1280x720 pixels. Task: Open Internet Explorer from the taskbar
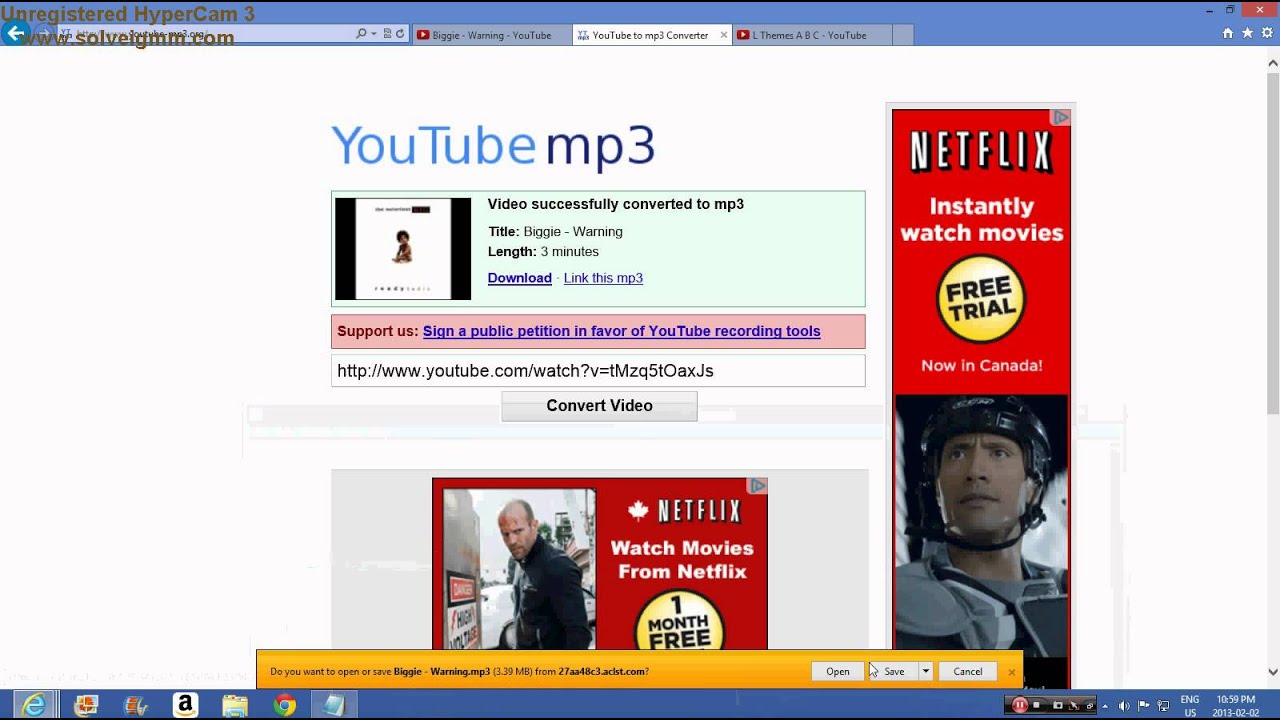tap(35, 706)
